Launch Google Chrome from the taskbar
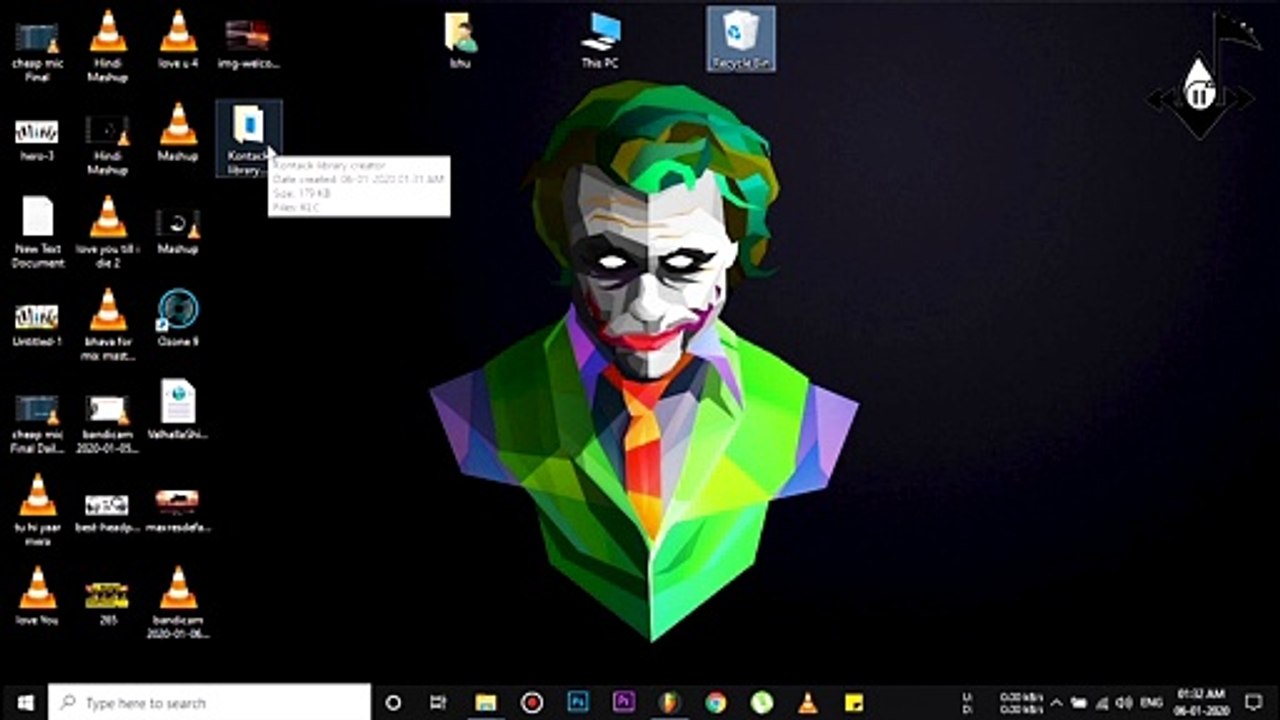Viewport: 1280px width, 720px height. pyautogui.click(x=715, y=702)
